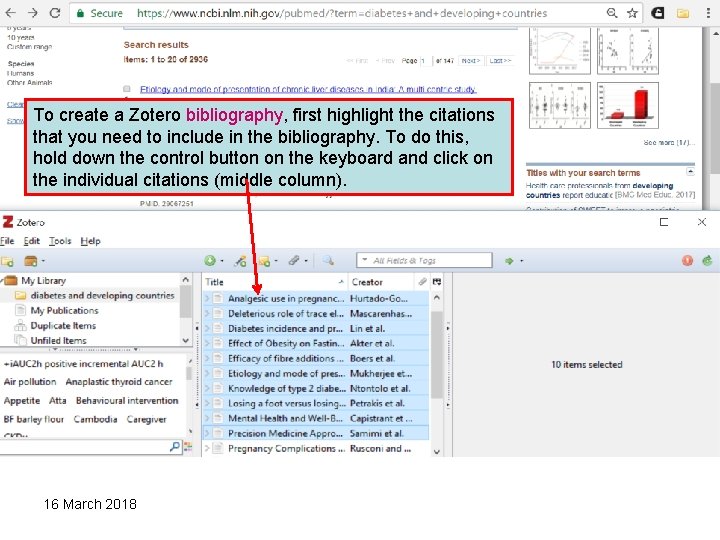The height and width of the screenshot is (540, 720).
Task: Open the New Item dropdown arrow
Action: pyautogui.click(x=222, y=261)
